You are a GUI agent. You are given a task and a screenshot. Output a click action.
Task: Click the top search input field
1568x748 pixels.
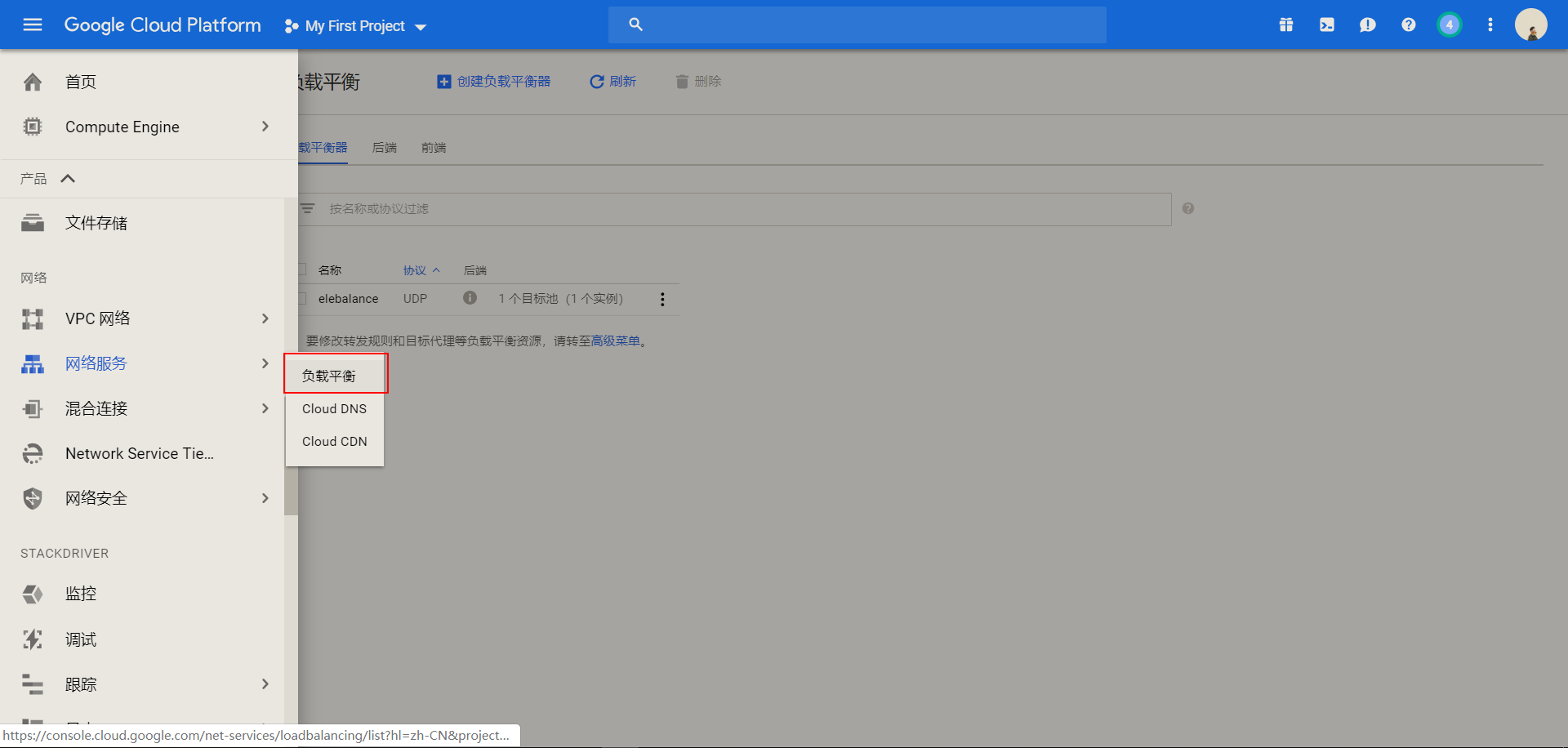coord(857,24)
